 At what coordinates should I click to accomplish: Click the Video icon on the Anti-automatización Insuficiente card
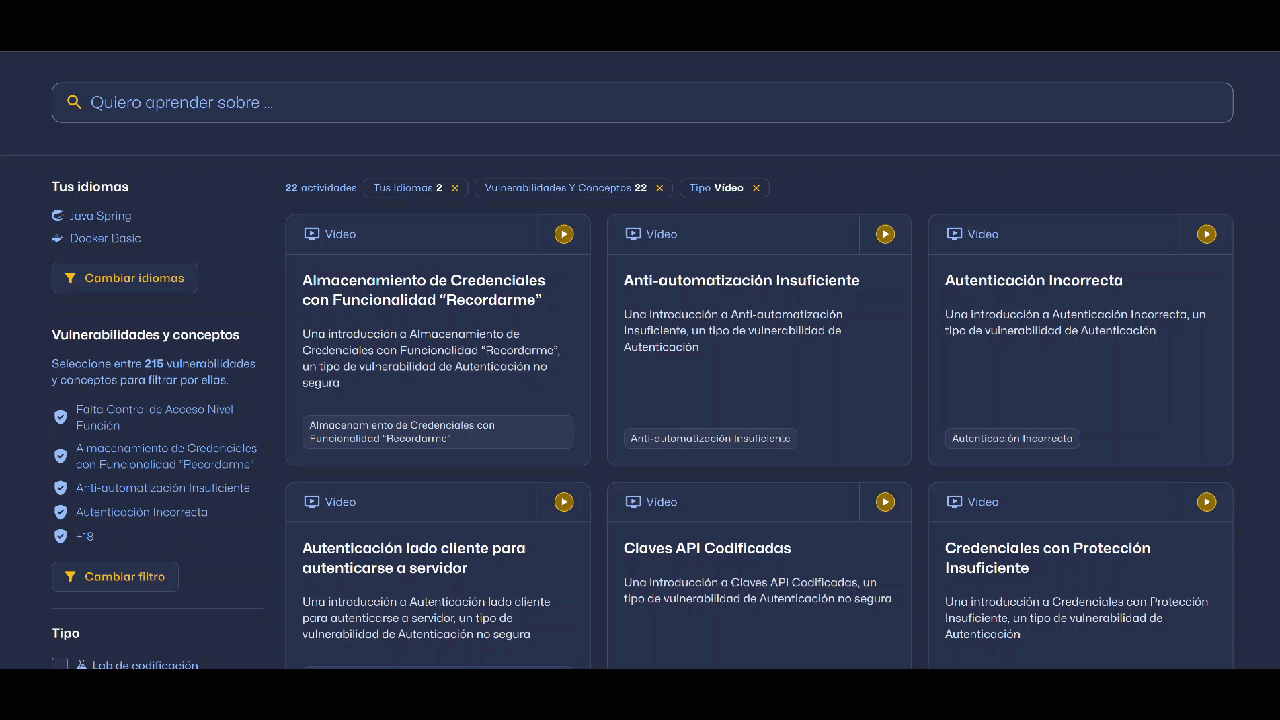point(632,233)
